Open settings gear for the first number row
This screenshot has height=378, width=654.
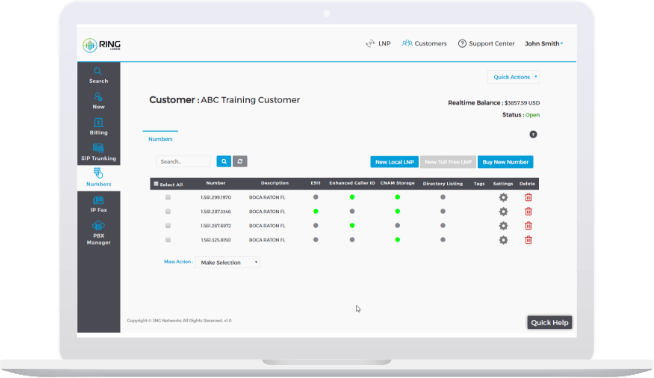(x=503, y=197)
